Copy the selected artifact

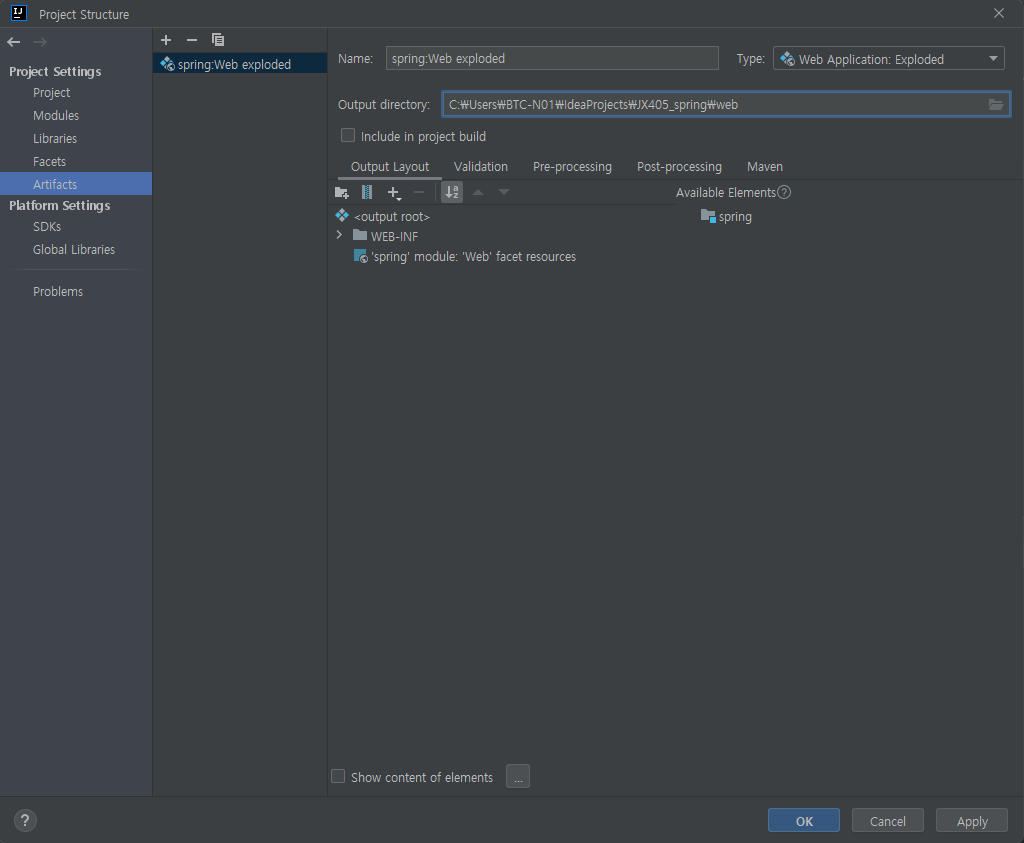pos(217,40)
